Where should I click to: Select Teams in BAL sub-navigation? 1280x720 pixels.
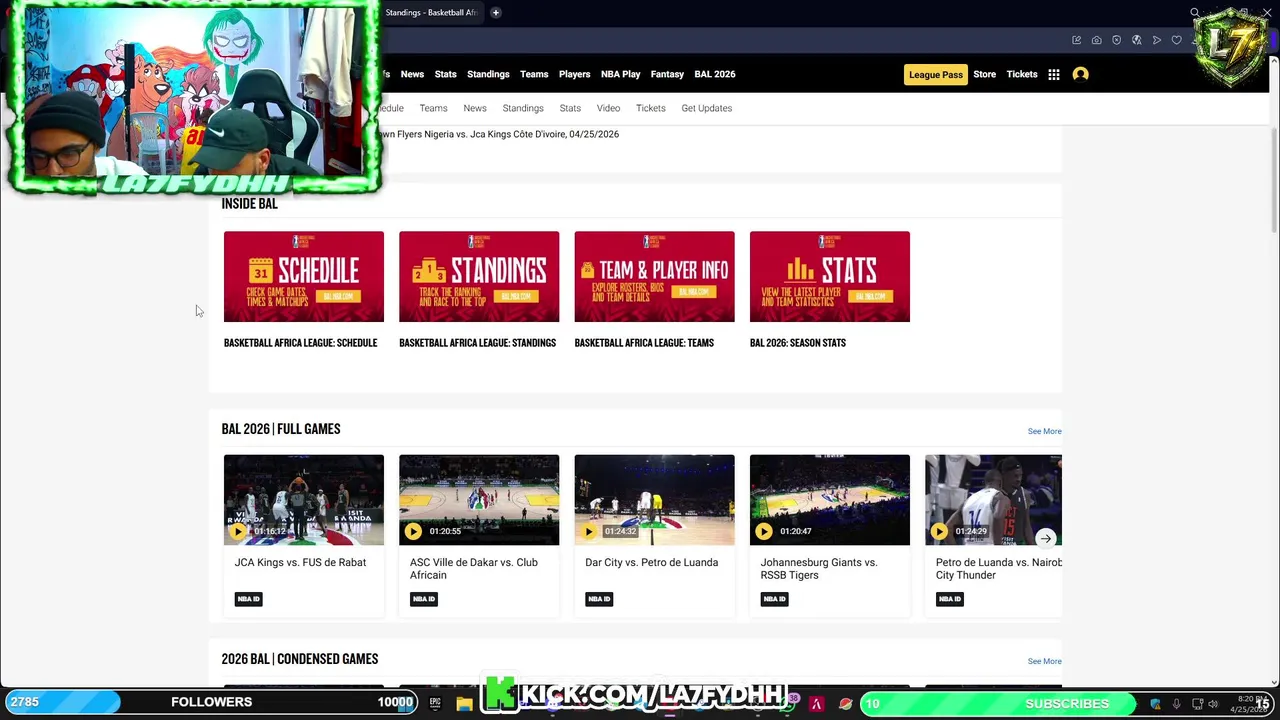433,108
